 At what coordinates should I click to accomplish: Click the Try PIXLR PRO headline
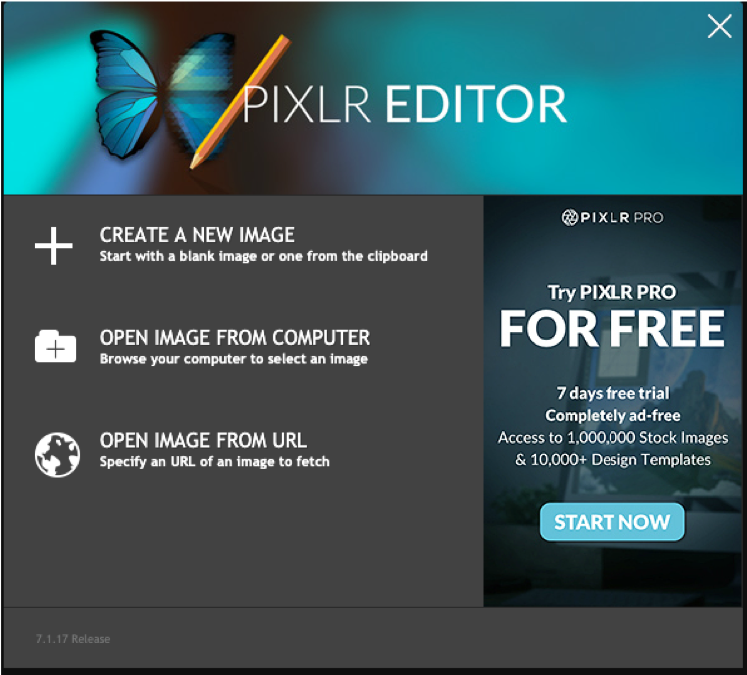[x=612, y=292]
